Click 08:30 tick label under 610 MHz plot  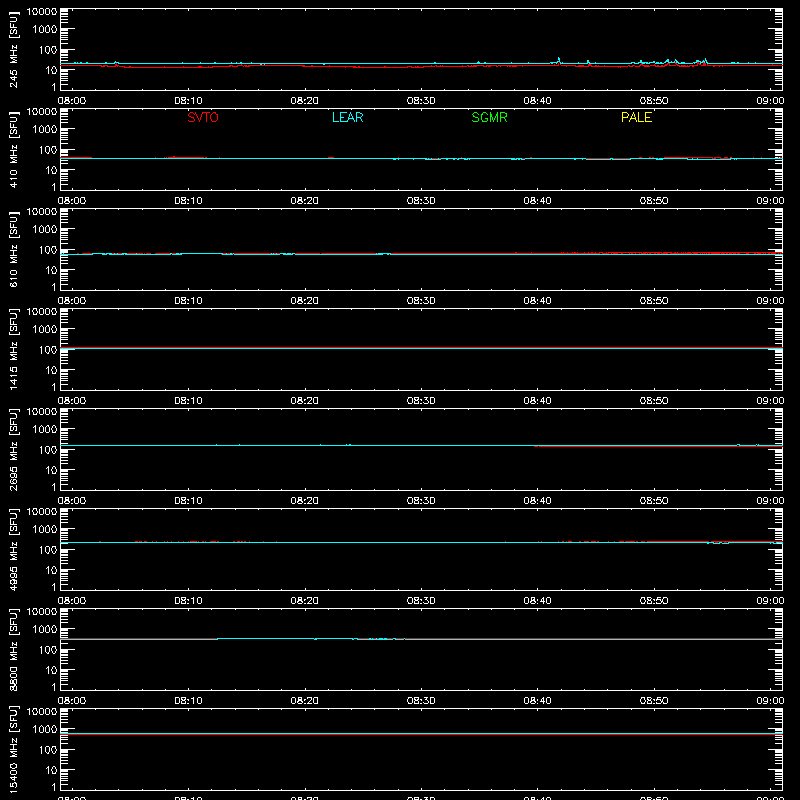coord(421,301)
